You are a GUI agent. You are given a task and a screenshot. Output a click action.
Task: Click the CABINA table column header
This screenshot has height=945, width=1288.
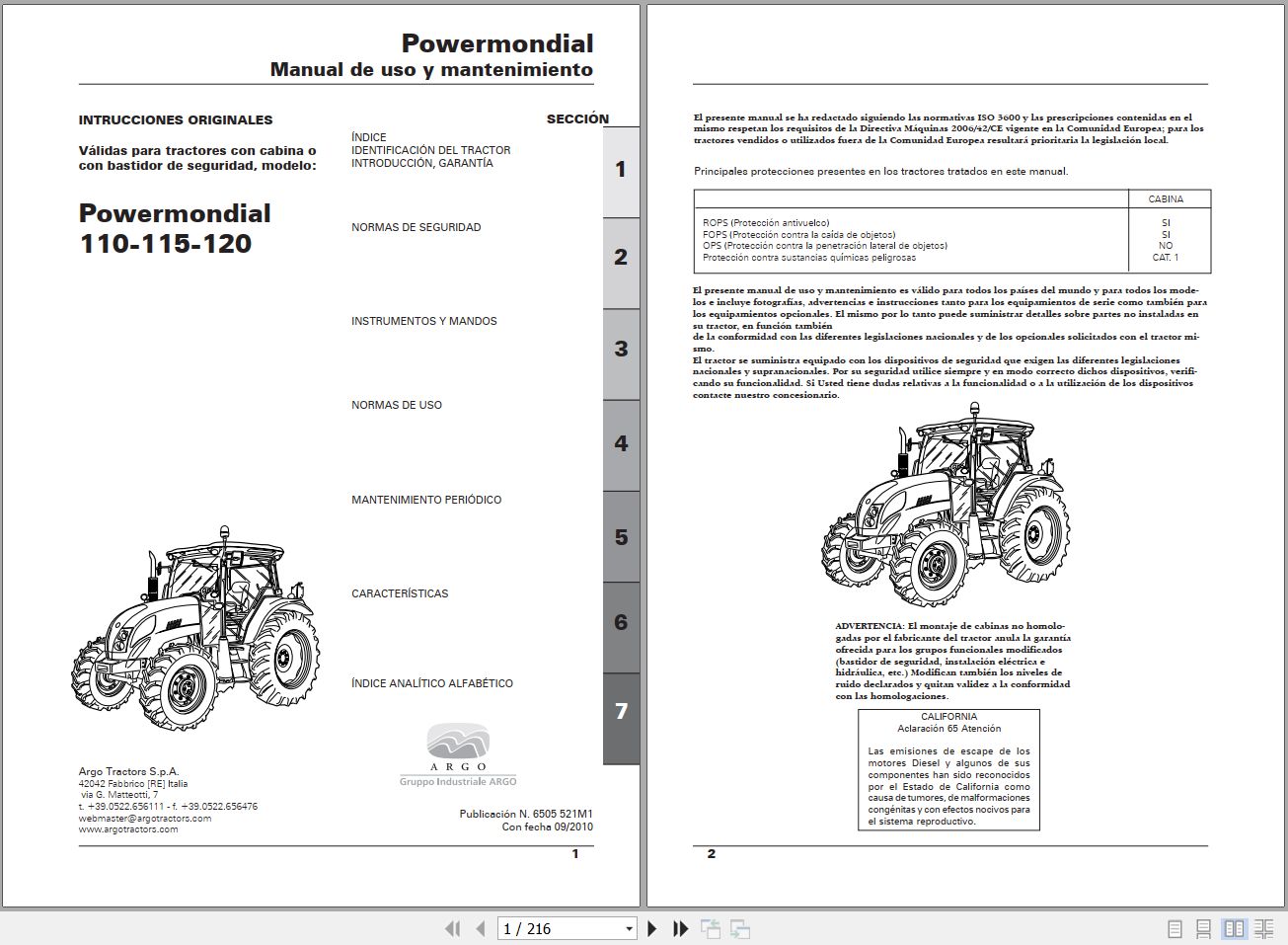(1166, 198)
